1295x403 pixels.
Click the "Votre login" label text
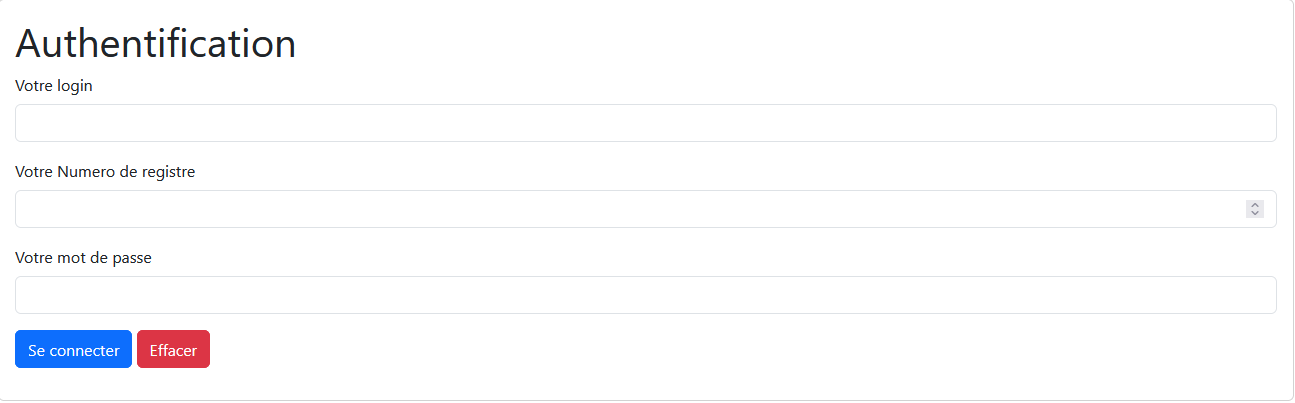click(x=54, y=86)
